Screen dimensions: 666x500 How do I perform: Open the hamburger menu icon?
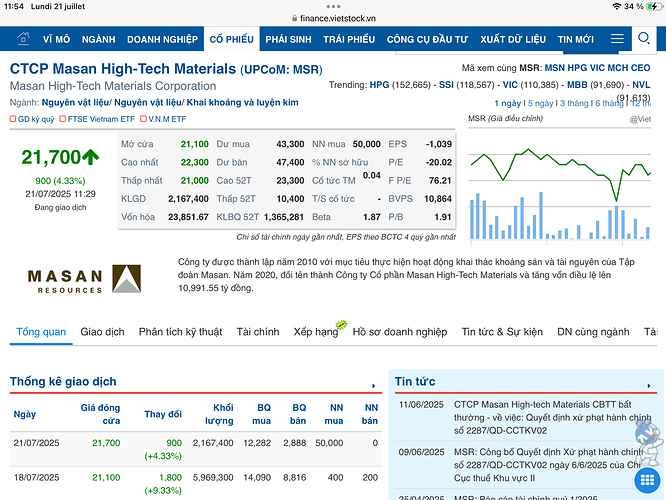click(x=617, y=39)
